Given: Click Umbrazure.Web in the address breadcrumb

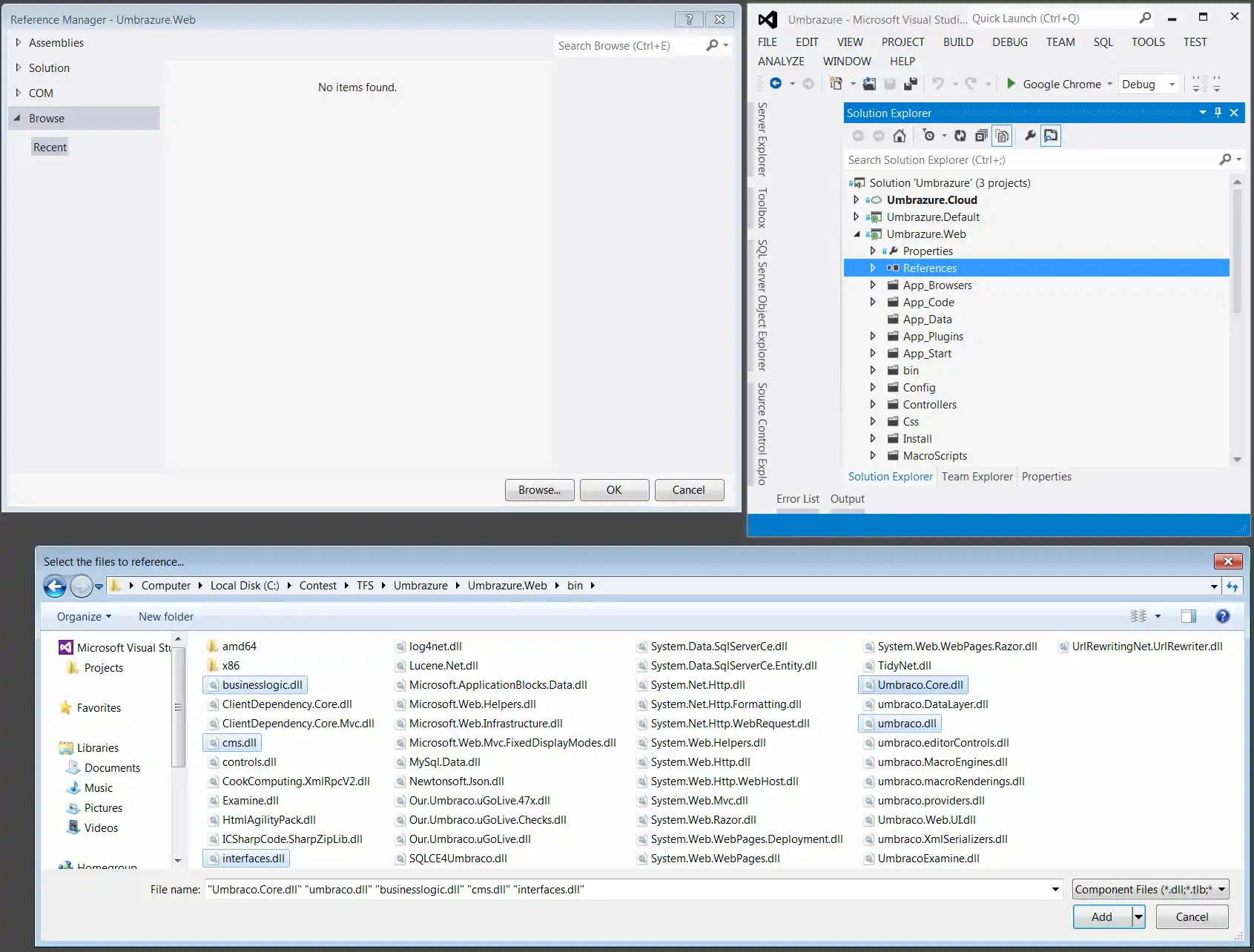Looking at the screenshot, I should 507,586.
